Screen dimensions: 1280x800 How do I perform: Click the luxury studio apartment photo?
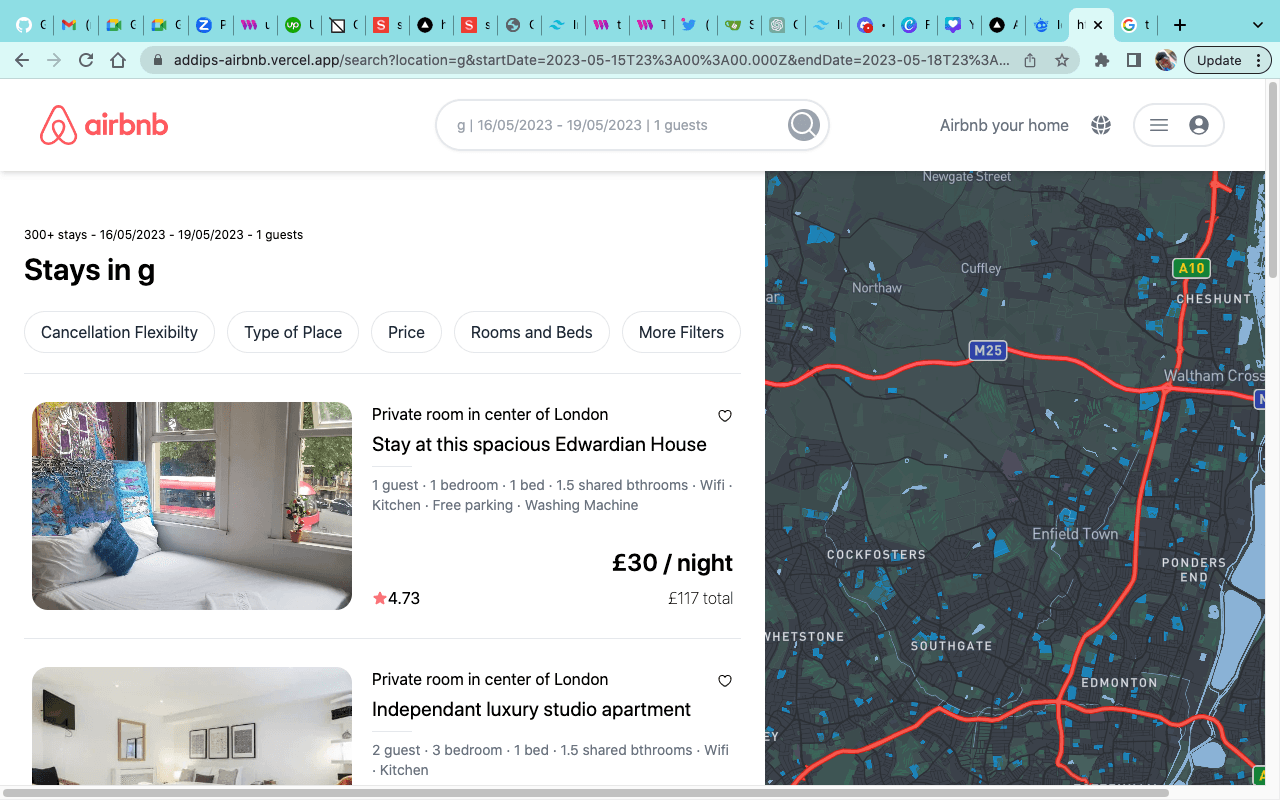[x=192, y=726]
